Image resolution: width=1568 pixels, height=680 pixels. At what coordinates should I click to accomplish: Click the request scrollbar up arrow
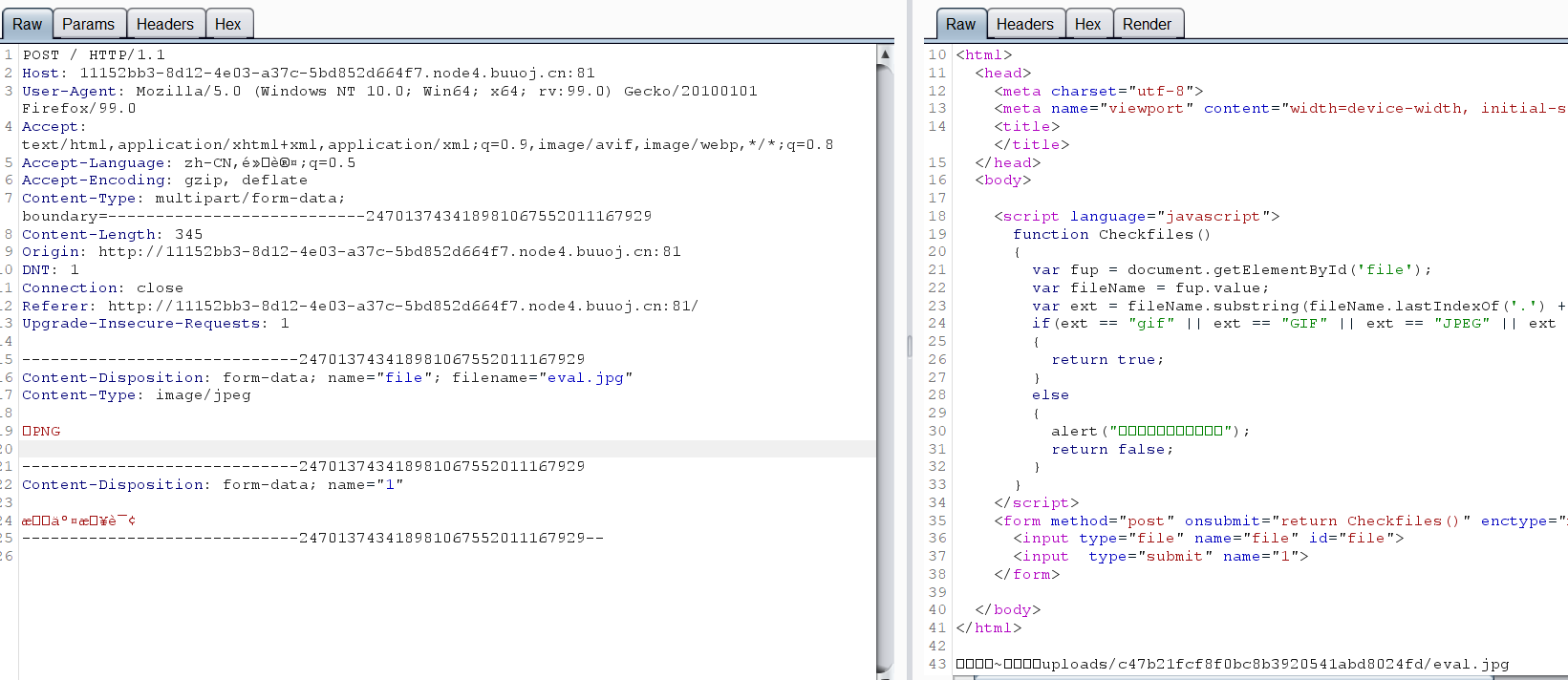pos(885,54)
